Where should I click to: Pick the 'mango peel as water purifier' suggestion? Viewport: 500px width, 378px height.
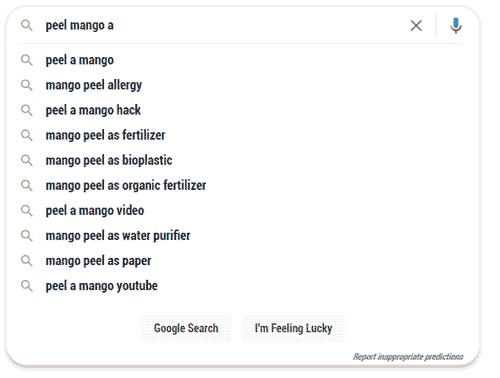click(240, 236)
